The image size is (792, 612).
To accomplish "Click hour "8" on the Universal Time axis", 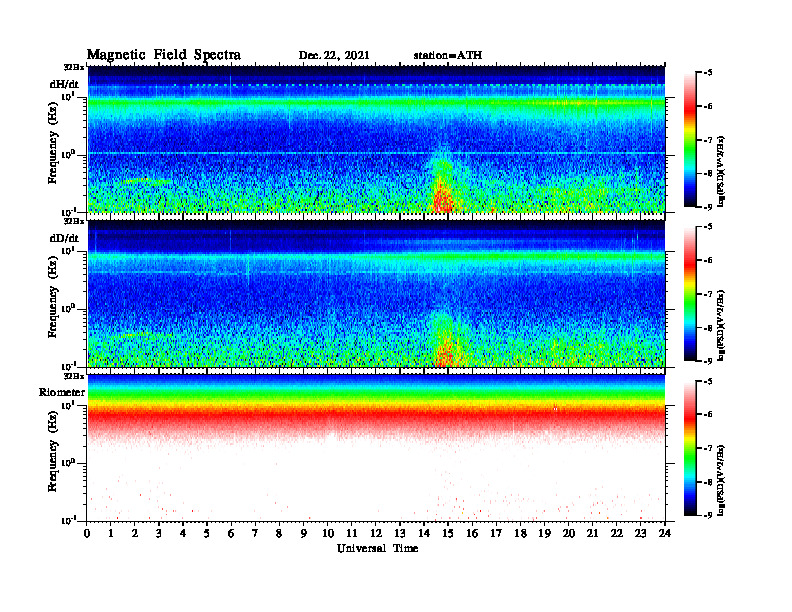I will 279,534.
